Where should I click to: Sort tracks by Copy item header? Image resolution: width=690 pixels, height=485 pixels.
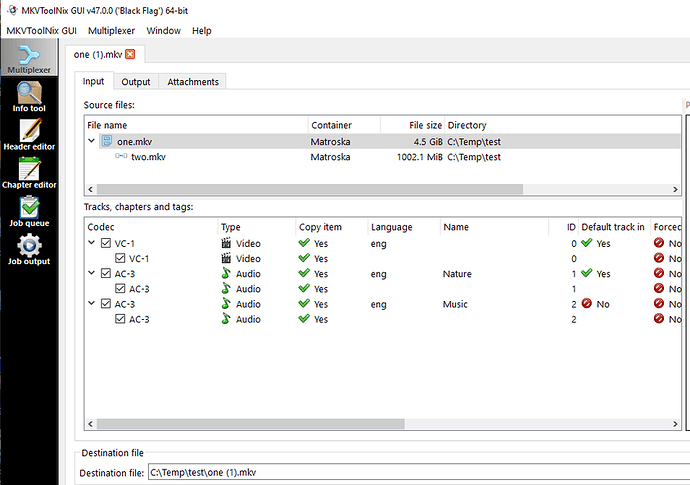tap(332, 227)
